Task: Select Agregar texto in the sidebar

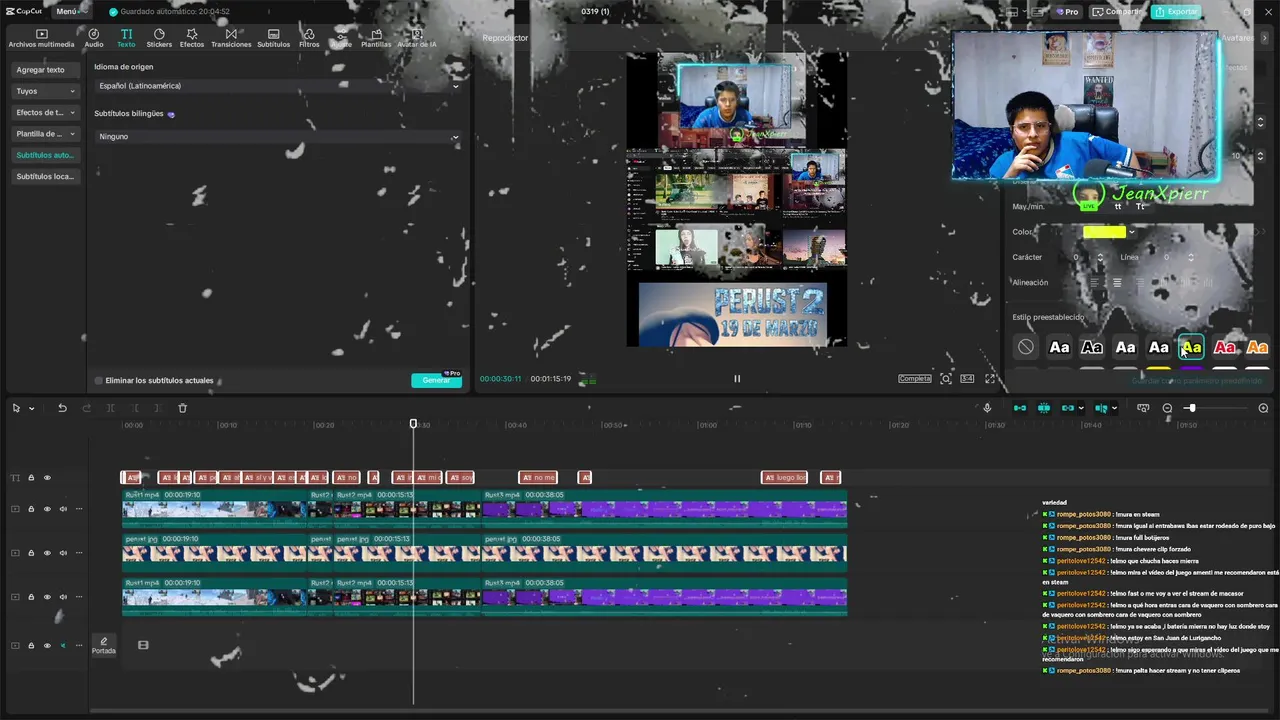Action: [44, 70]
